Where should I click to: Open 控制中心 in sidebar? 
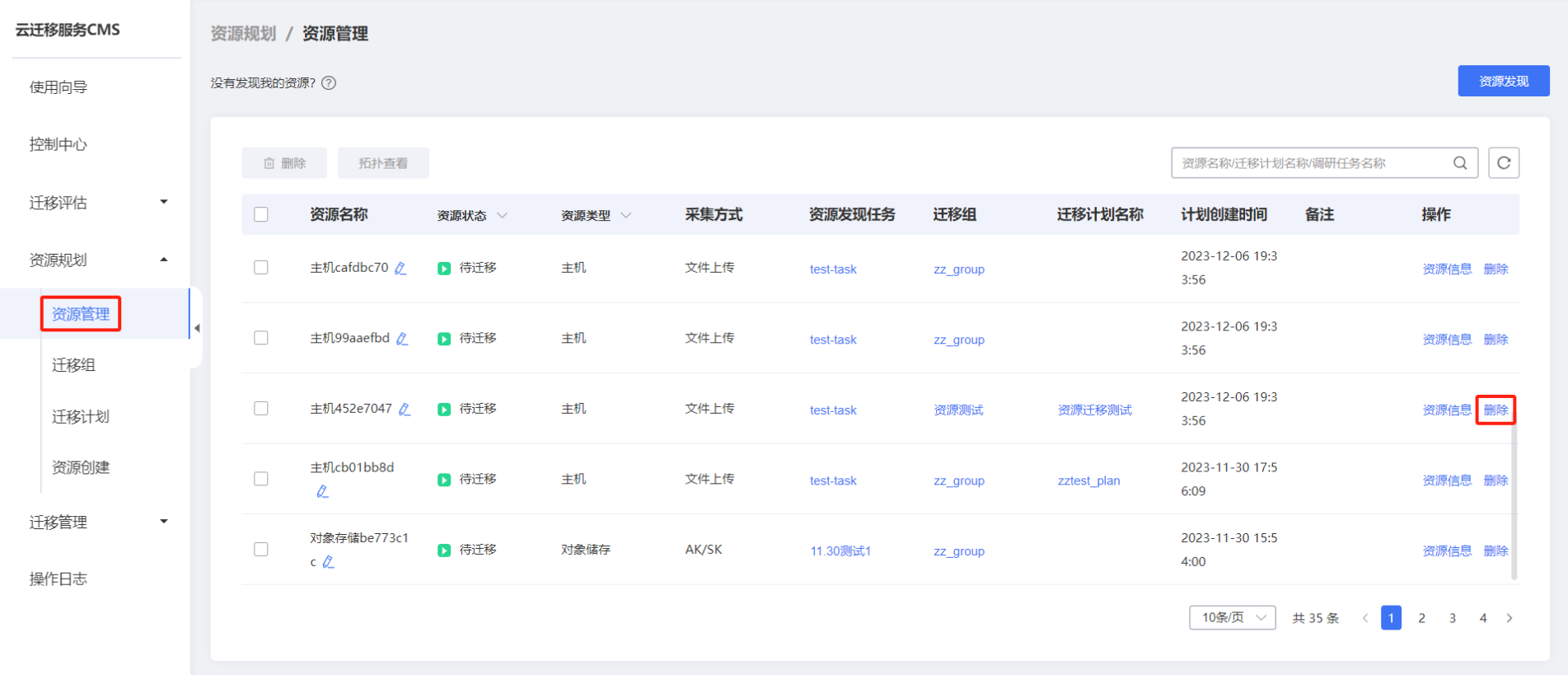(x=59, y=144)
